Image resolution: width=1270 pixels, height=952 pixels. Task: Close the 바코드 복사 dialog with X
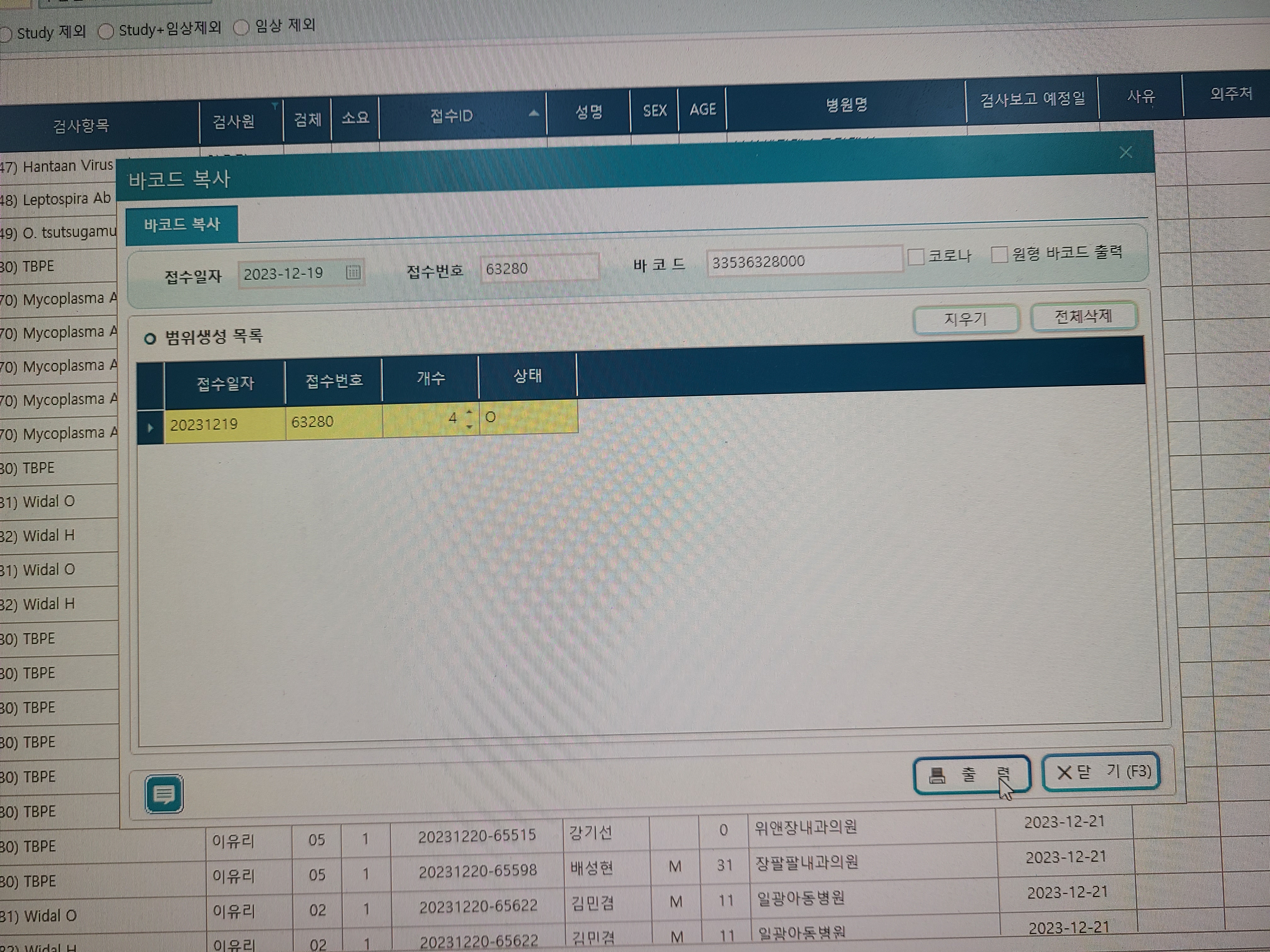(x=1125, y=153)
